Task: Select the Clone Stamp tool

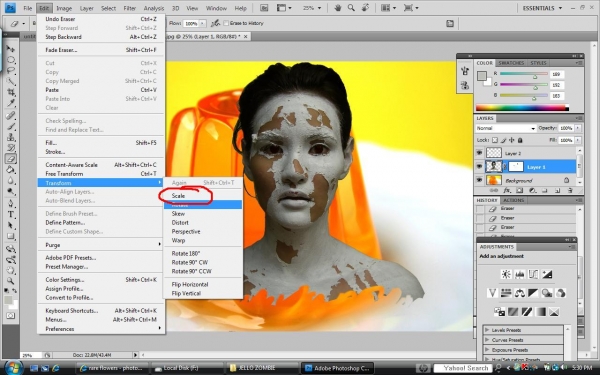Action: [11, 137]
